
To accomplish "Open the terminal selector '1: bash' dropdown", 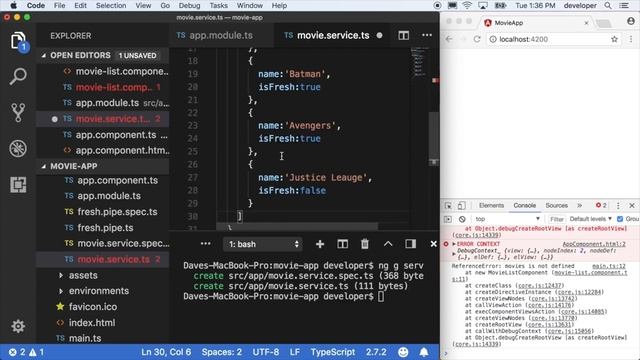I will point(263,244).
